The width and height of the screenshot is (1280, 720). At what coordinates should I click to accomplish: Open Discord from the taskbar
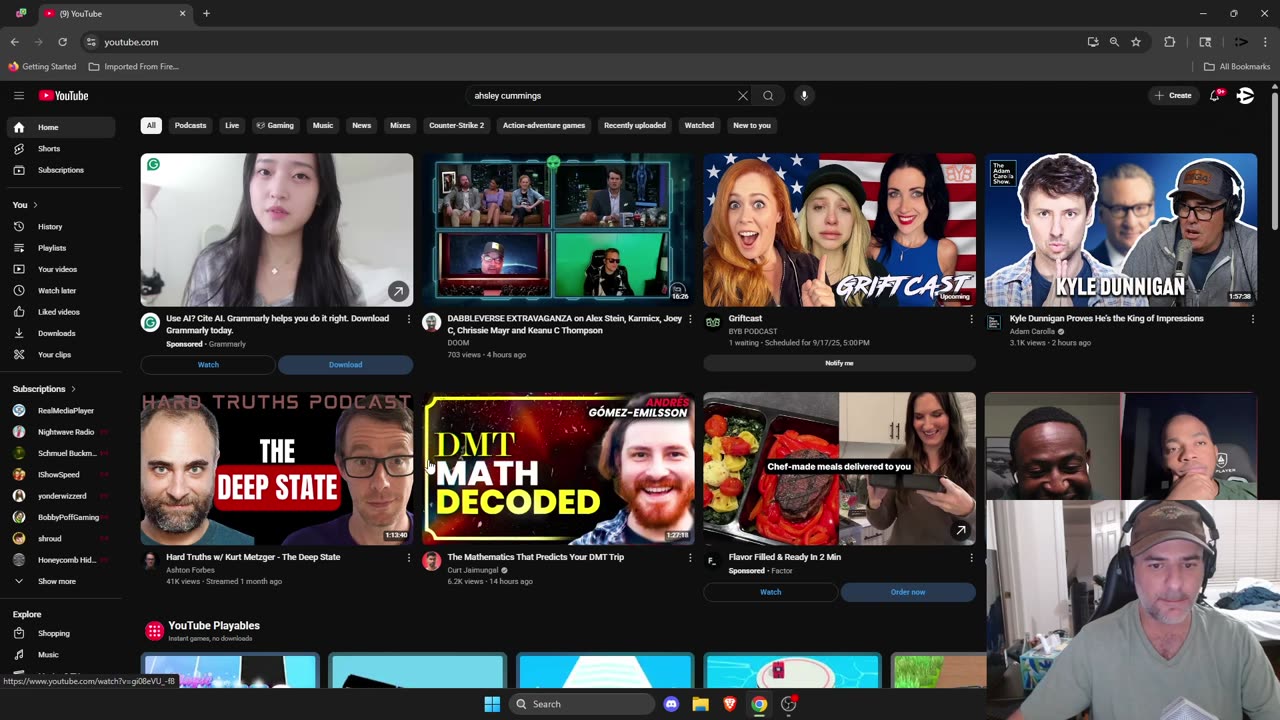coord(671,704)
